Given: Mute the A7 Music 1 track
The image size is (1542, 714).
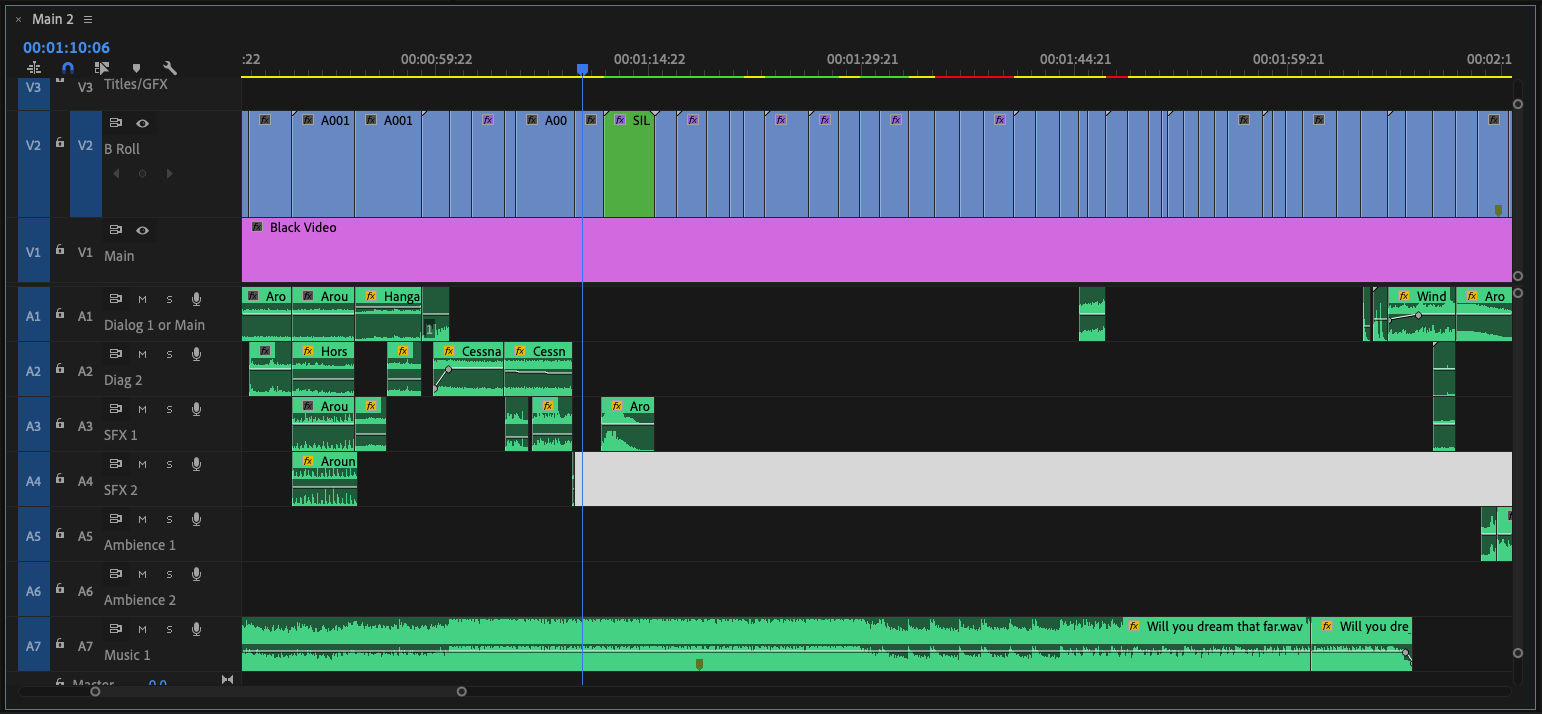Looking at the screenshot, I should point(143,629).
